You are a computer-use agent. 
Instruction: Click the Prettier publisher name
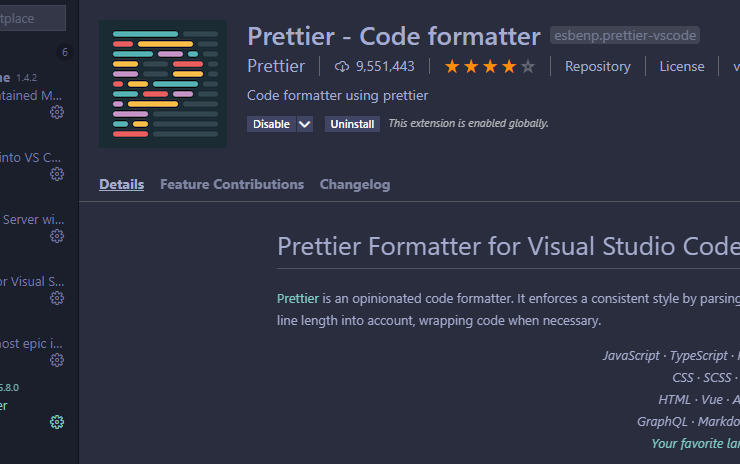point(276,67)
